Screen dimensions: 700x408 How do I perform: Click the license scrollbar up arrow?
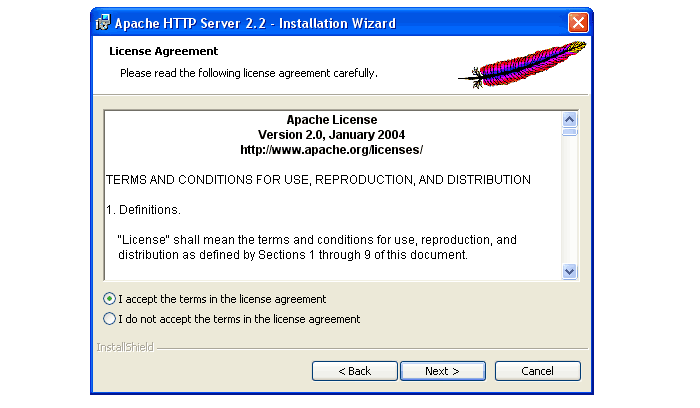tap(570, 119)
